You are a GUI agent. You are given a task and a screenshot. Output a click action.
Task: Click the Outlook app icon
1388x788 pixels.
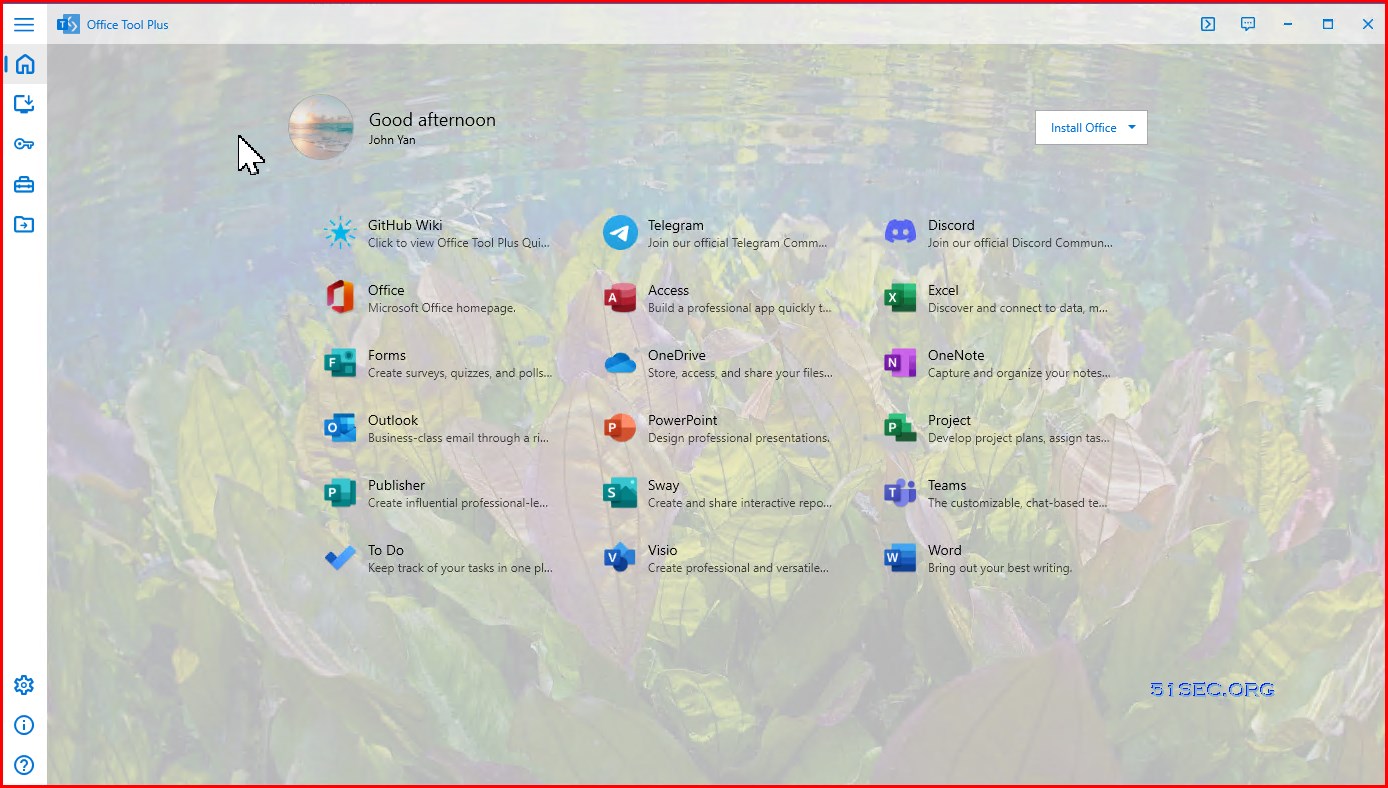[x=340, y=428]
